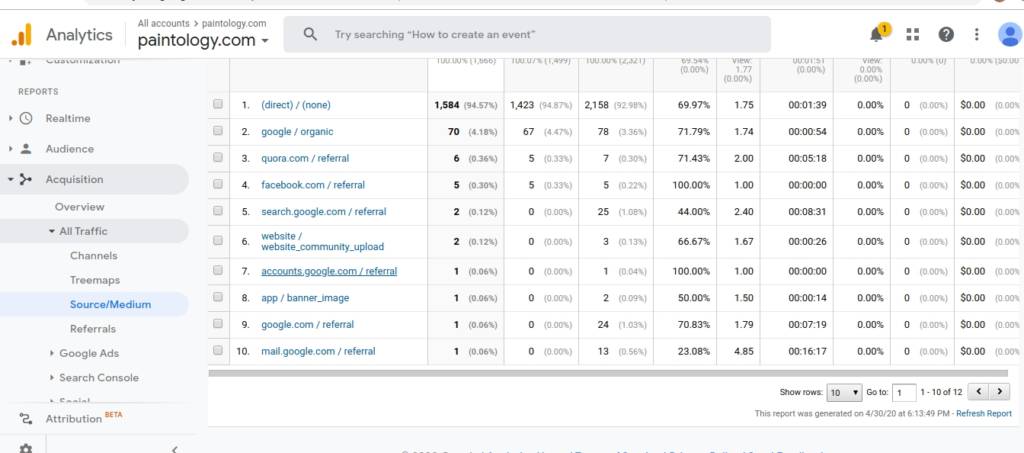Viewport: 1024px width, 453px height.
Task: Expand the Google Ads section
Action: (x=88, y=353)
